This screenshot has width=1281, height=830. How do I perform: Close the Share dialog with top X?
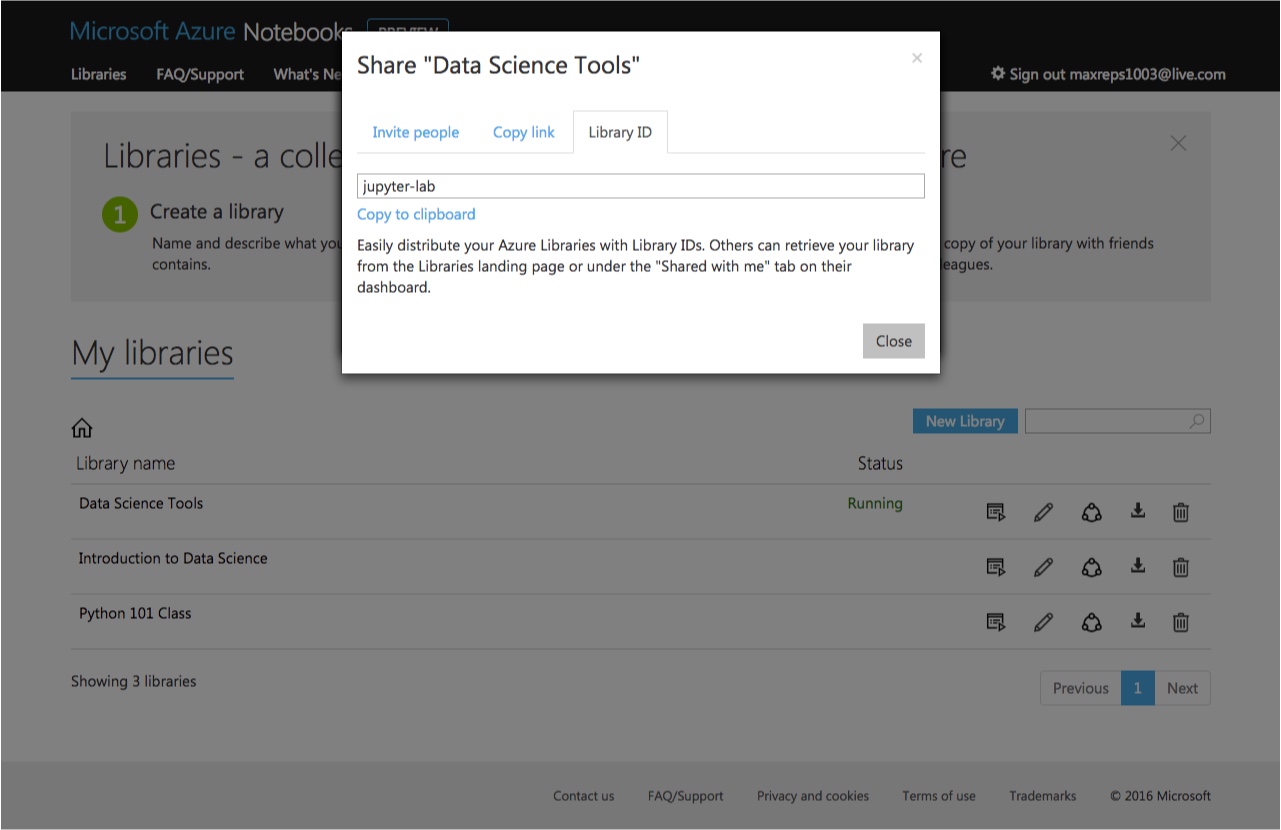[916, 58]
